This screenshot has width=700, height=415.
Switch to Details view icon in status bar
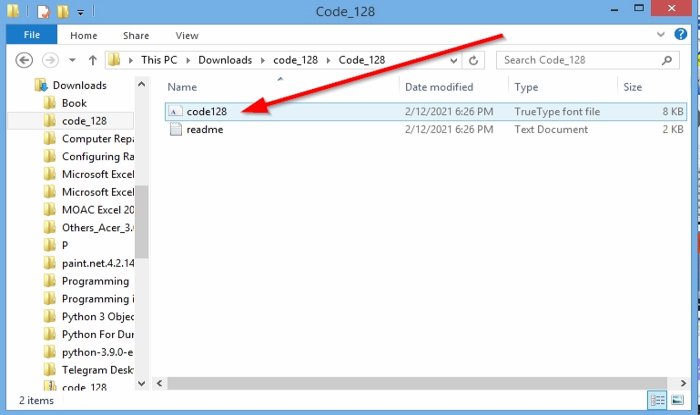tap(658, 400)
